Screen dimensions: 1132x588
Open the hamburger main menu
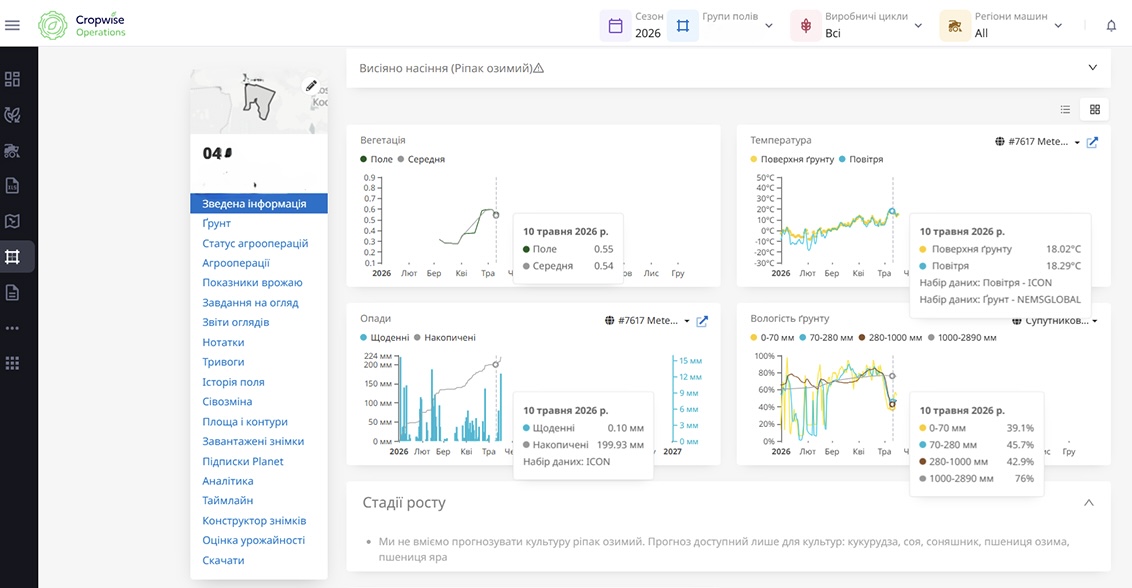click(x=12, y=25)
